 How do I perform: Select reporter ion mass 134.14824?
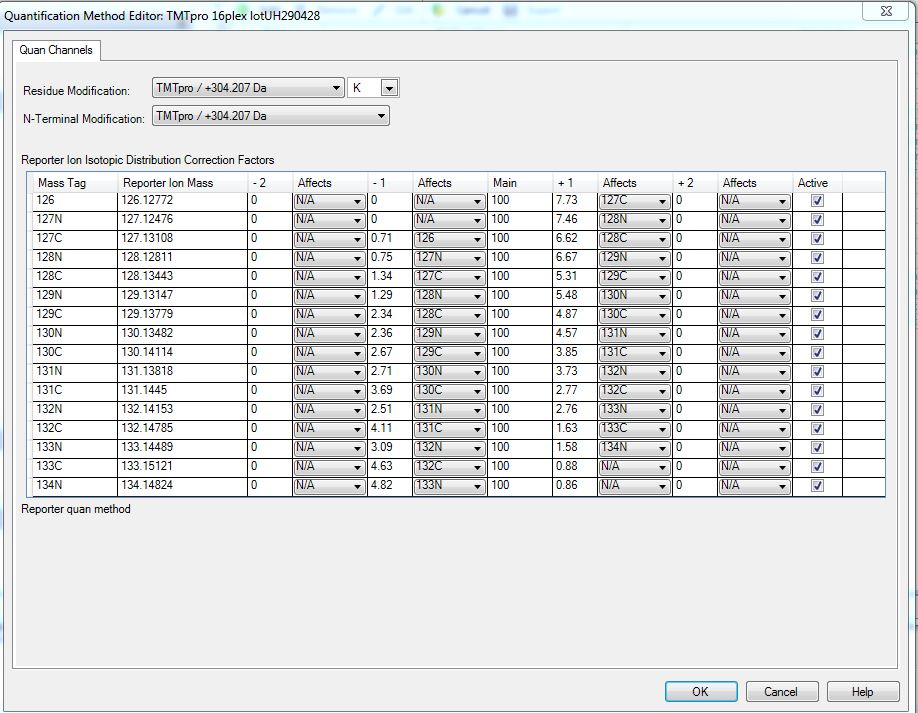coord(182,485)
